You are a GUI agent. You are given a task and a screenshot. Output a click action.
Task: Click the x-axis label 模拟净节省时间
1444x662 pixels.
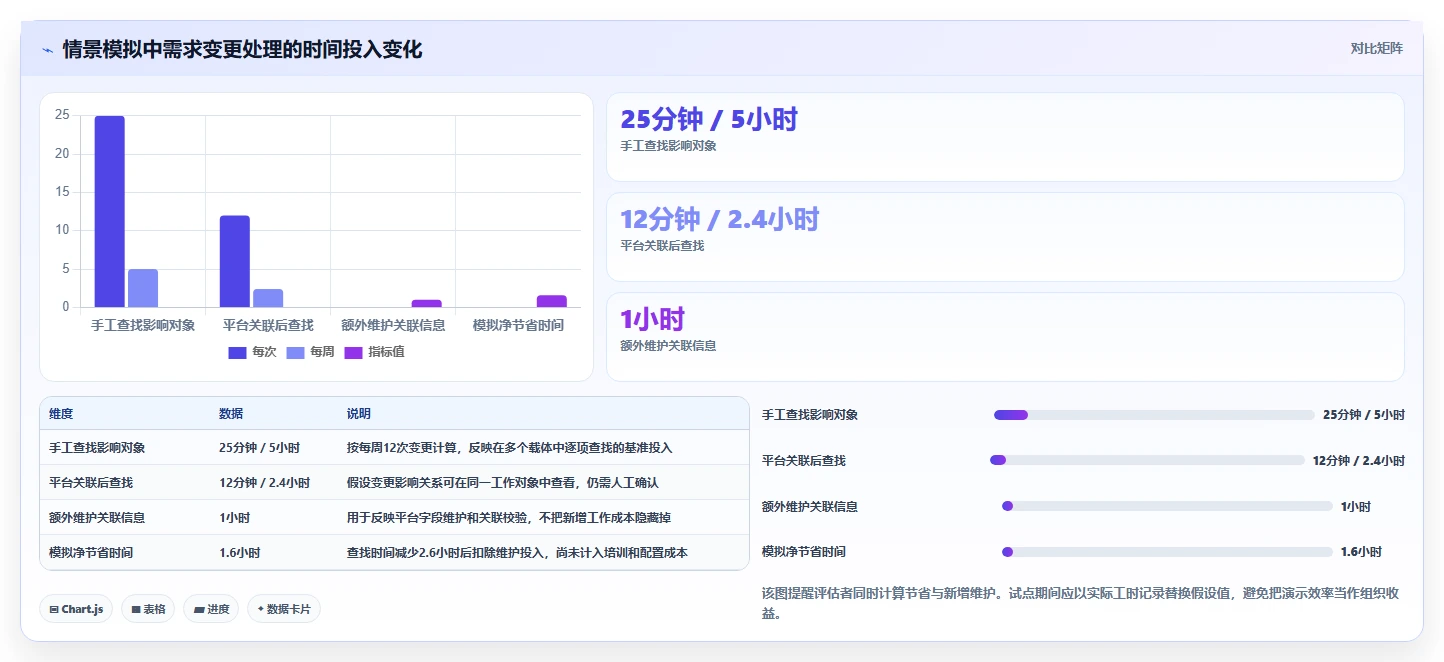pos(518,325)
